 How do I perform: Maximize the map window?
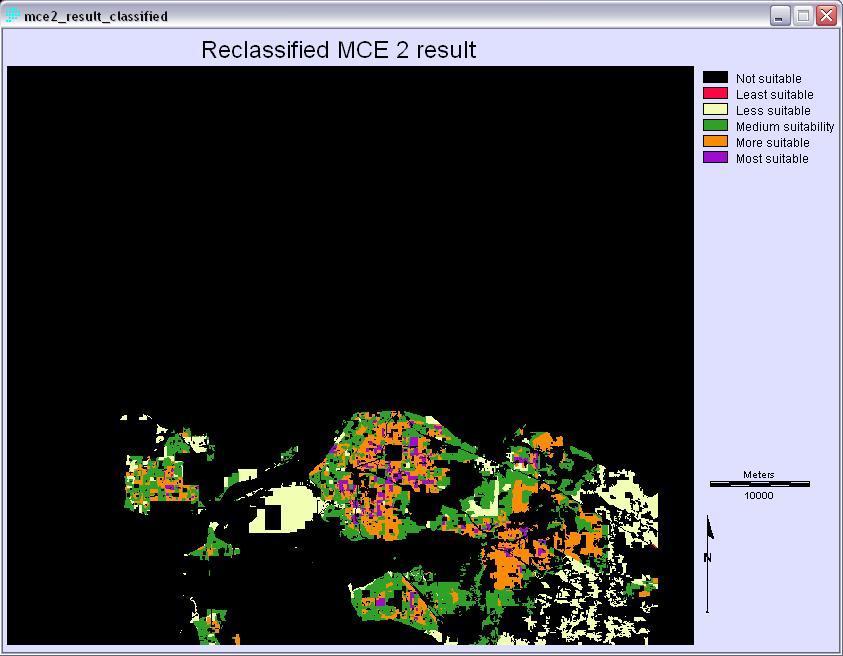[803, 16]
